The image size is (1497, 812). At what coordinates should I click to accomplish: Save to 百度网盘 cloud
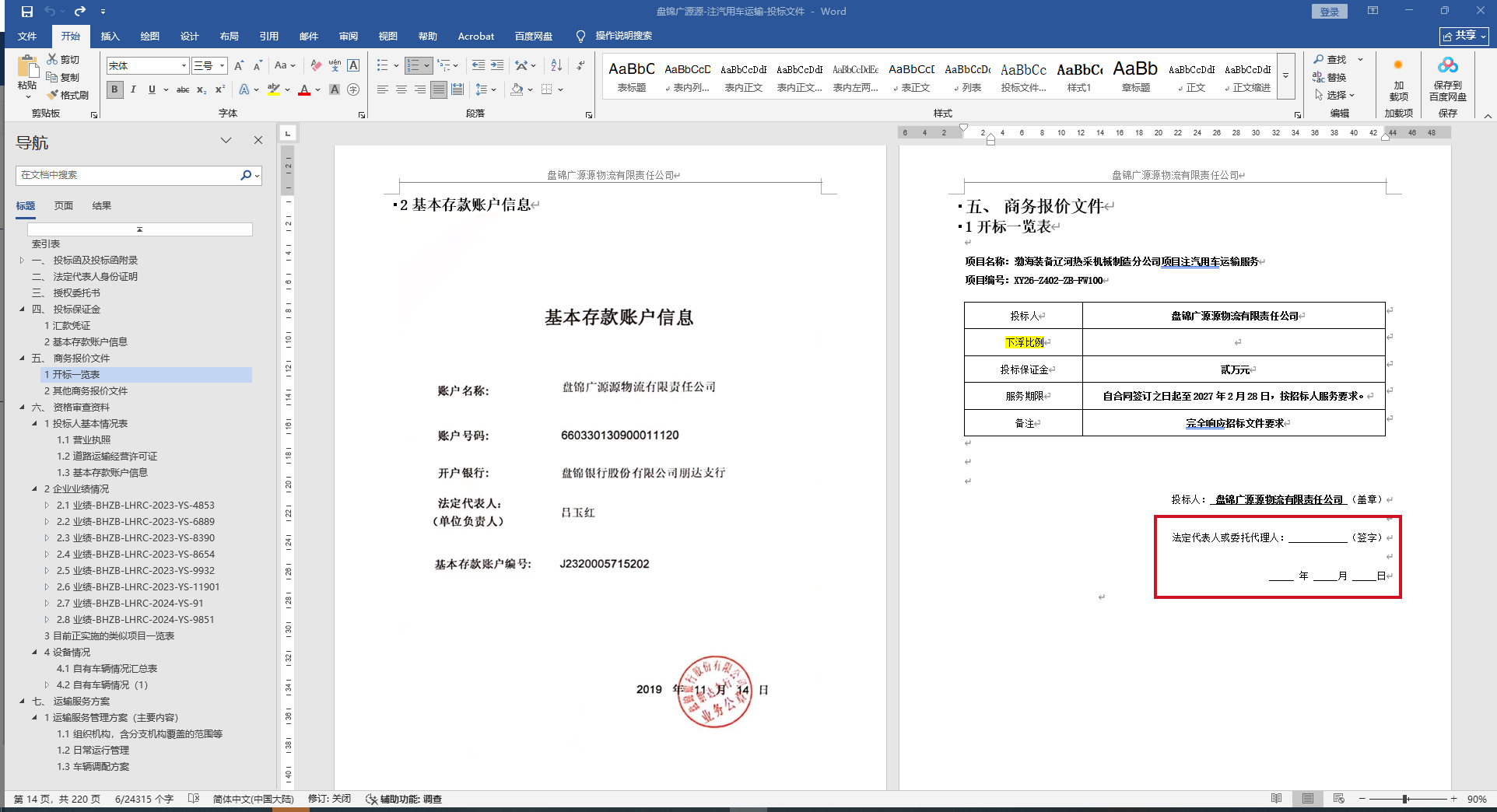(1447, 80)
